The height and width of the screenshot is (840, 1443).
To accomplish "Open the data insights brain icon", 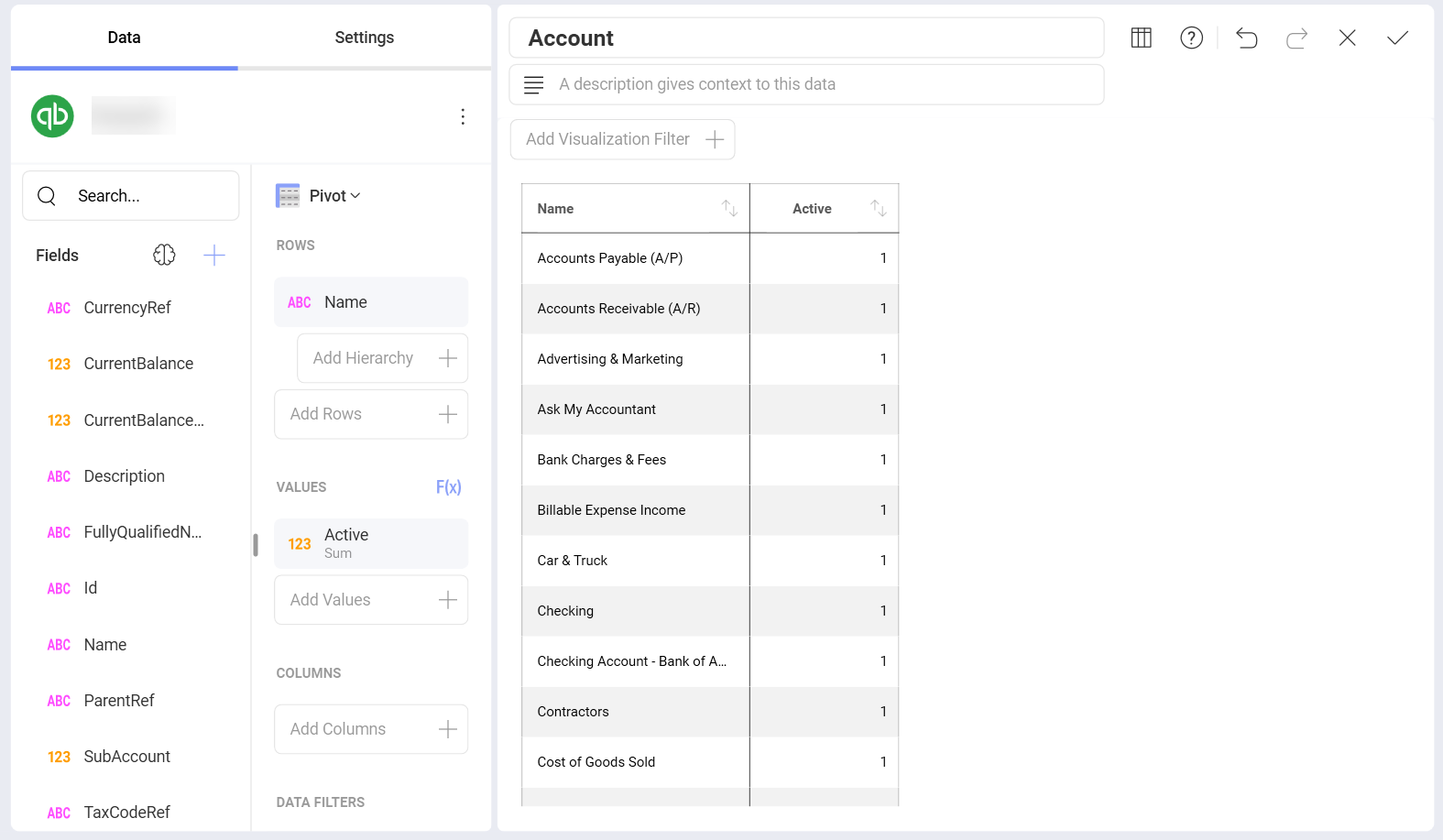I will [164, 255].
